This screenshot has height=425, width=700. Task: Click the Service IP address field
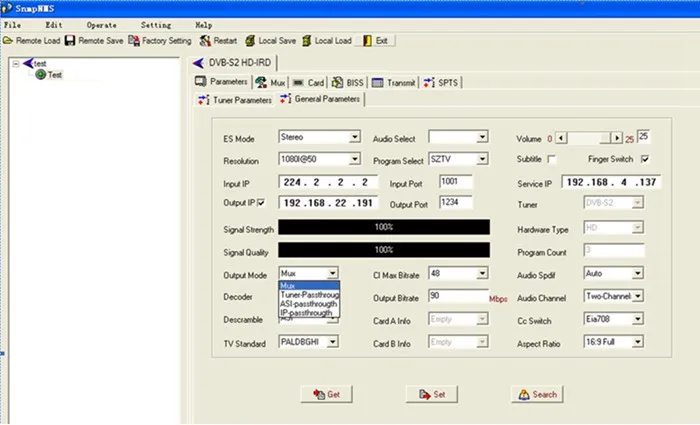tap(611, 182)
